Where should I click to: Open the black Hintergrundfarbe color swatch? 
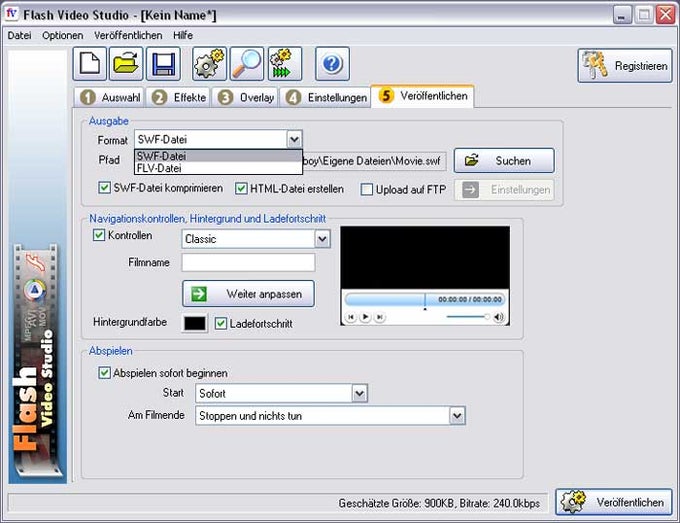click(x=195, y=323)
